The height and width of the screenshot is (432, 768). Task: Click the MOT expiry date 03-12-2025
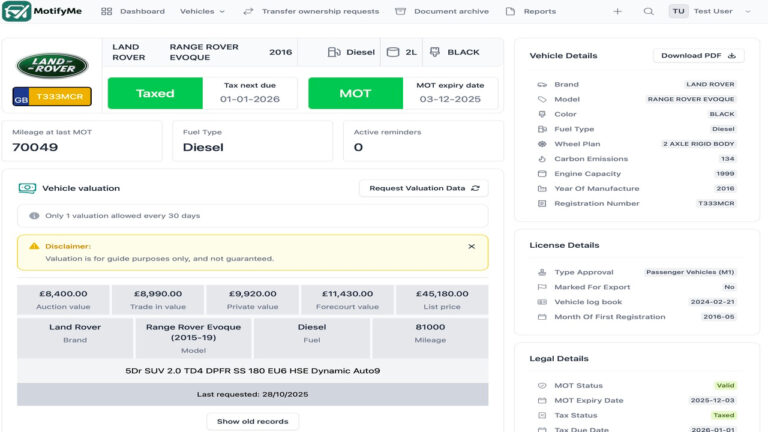[x=450, y=99]
